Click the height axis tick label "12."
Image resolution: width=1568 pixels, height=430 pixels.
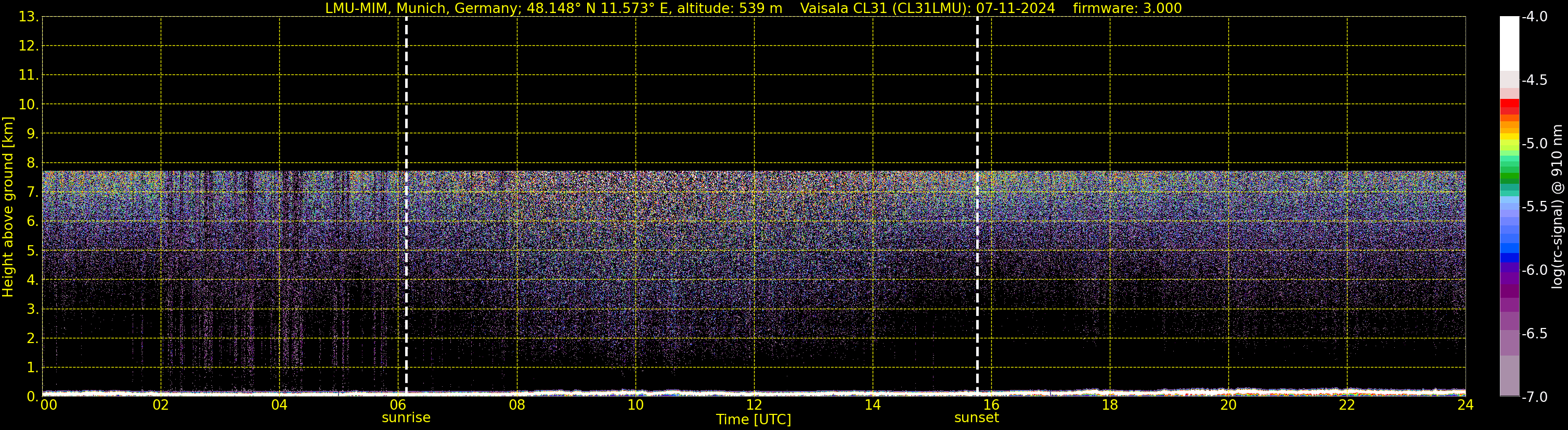click(x=29, y=46)
